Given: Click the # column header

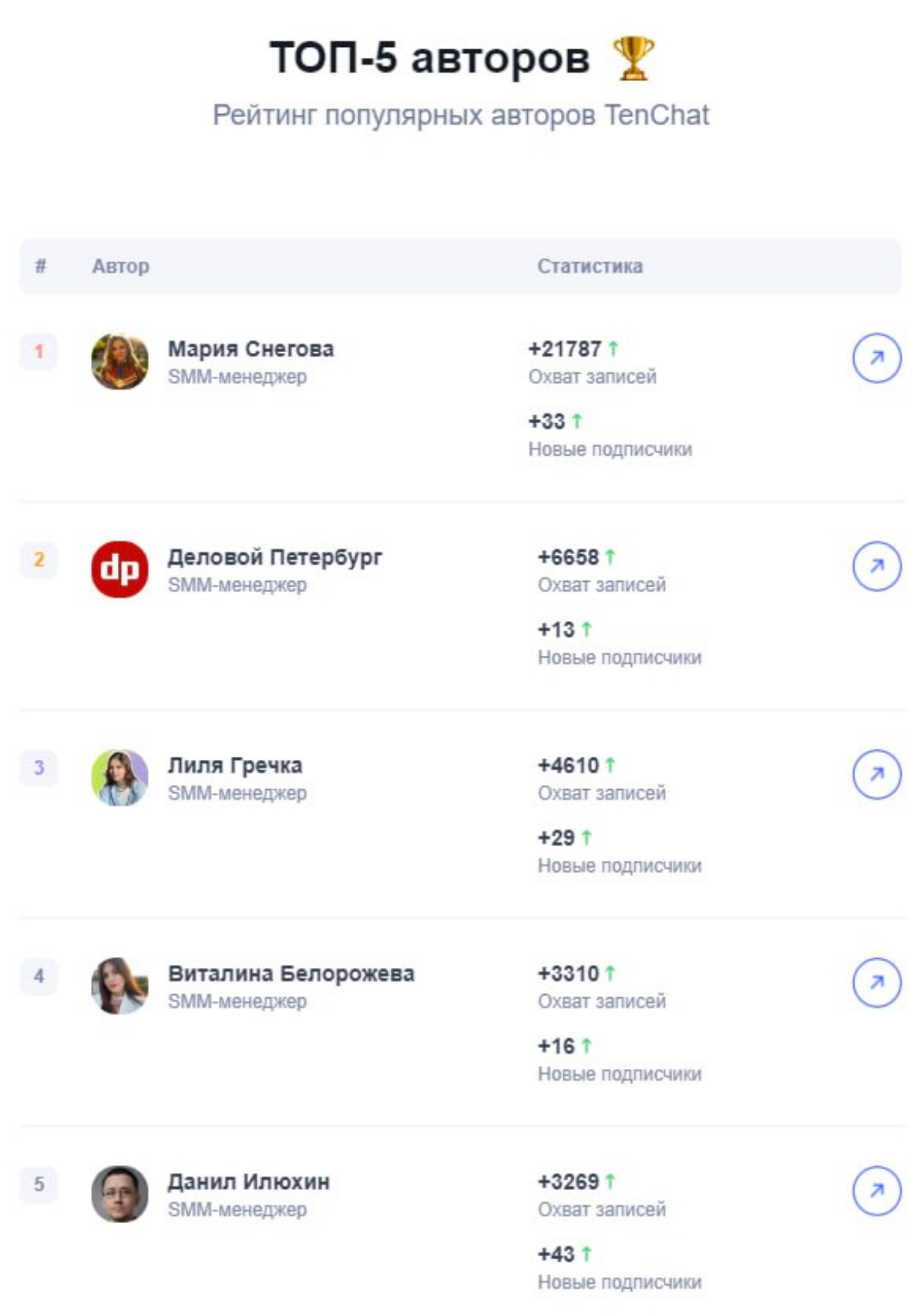Looking at the screenshot, I should pos(40,266).
